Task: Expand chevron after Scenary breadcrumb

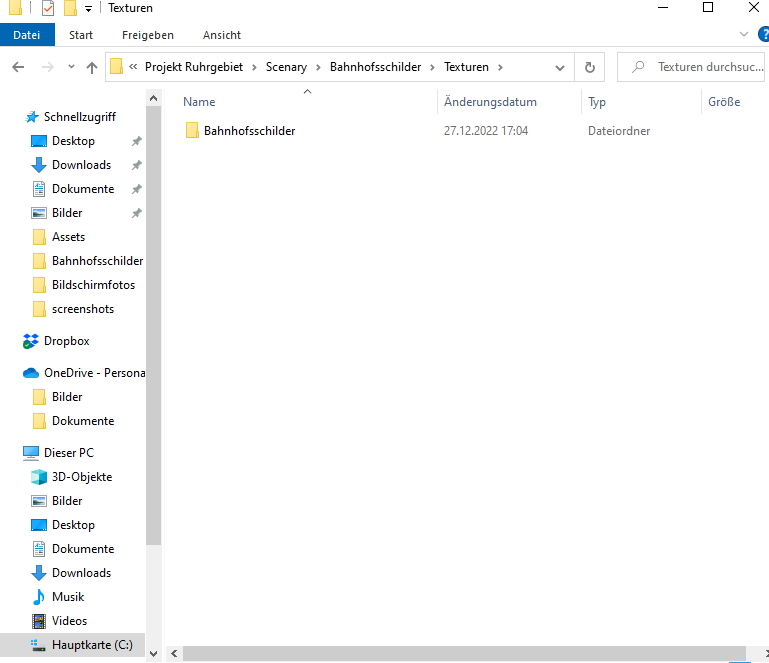Action: pyautogui.click(x=318, y=68)
